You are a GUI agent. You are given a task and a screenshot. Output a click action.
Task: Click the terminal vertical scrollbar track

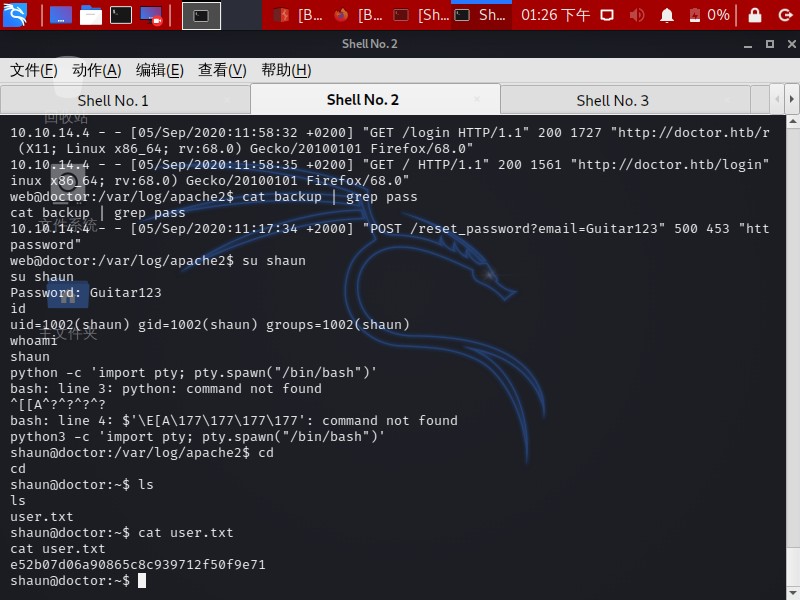(x=792, y=357)
